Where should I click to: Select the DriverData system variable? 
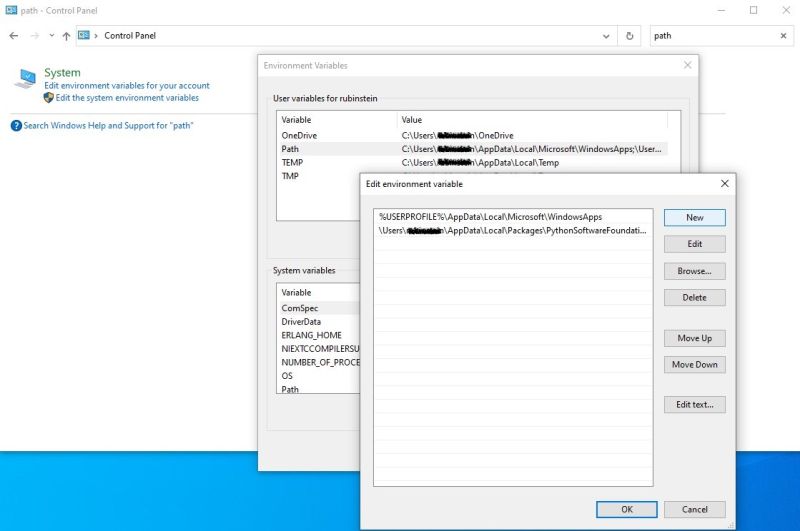coord(319,322)
